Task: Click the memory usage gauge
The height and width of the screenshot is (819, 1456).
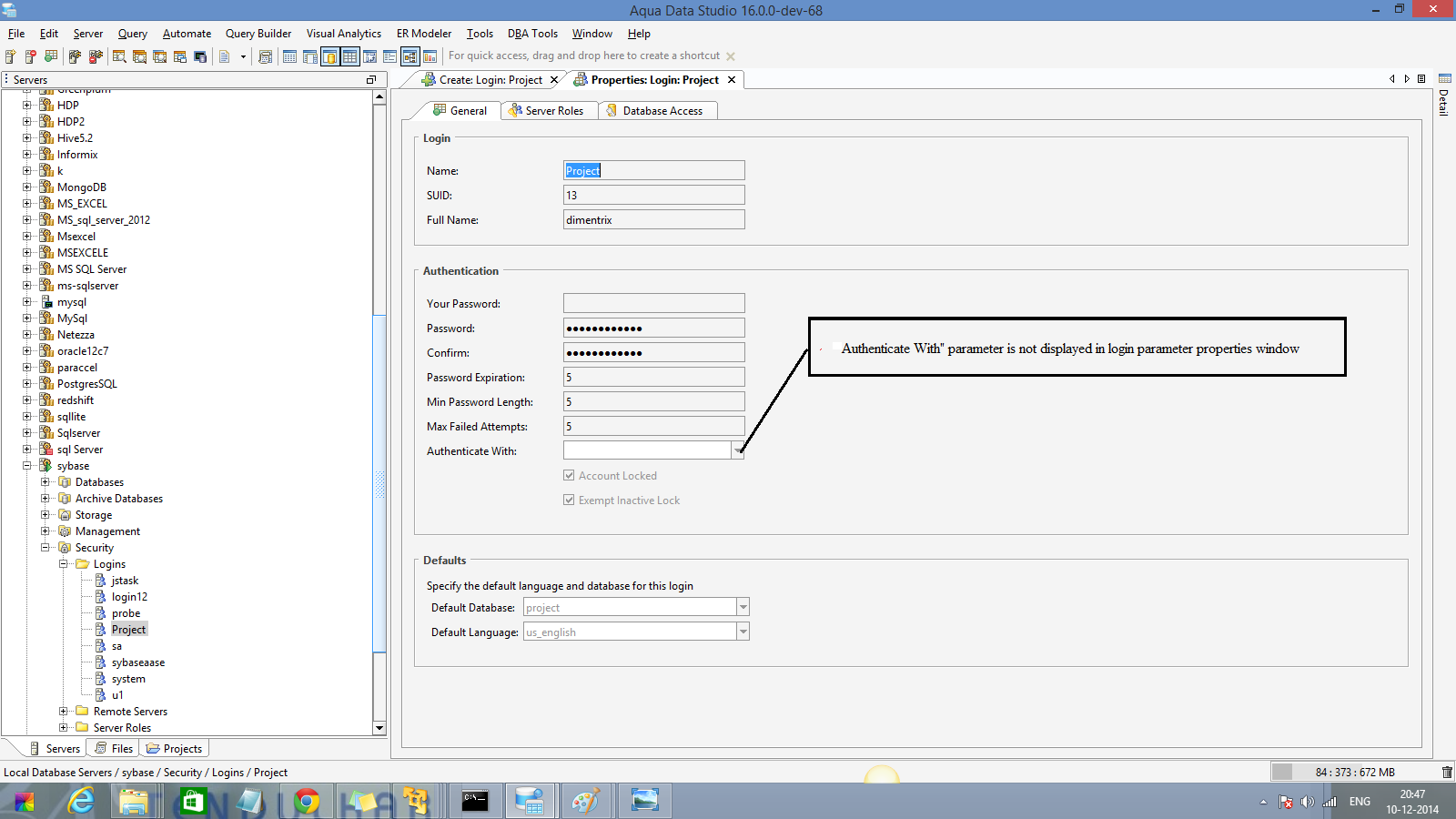Action: (1353, 772)
